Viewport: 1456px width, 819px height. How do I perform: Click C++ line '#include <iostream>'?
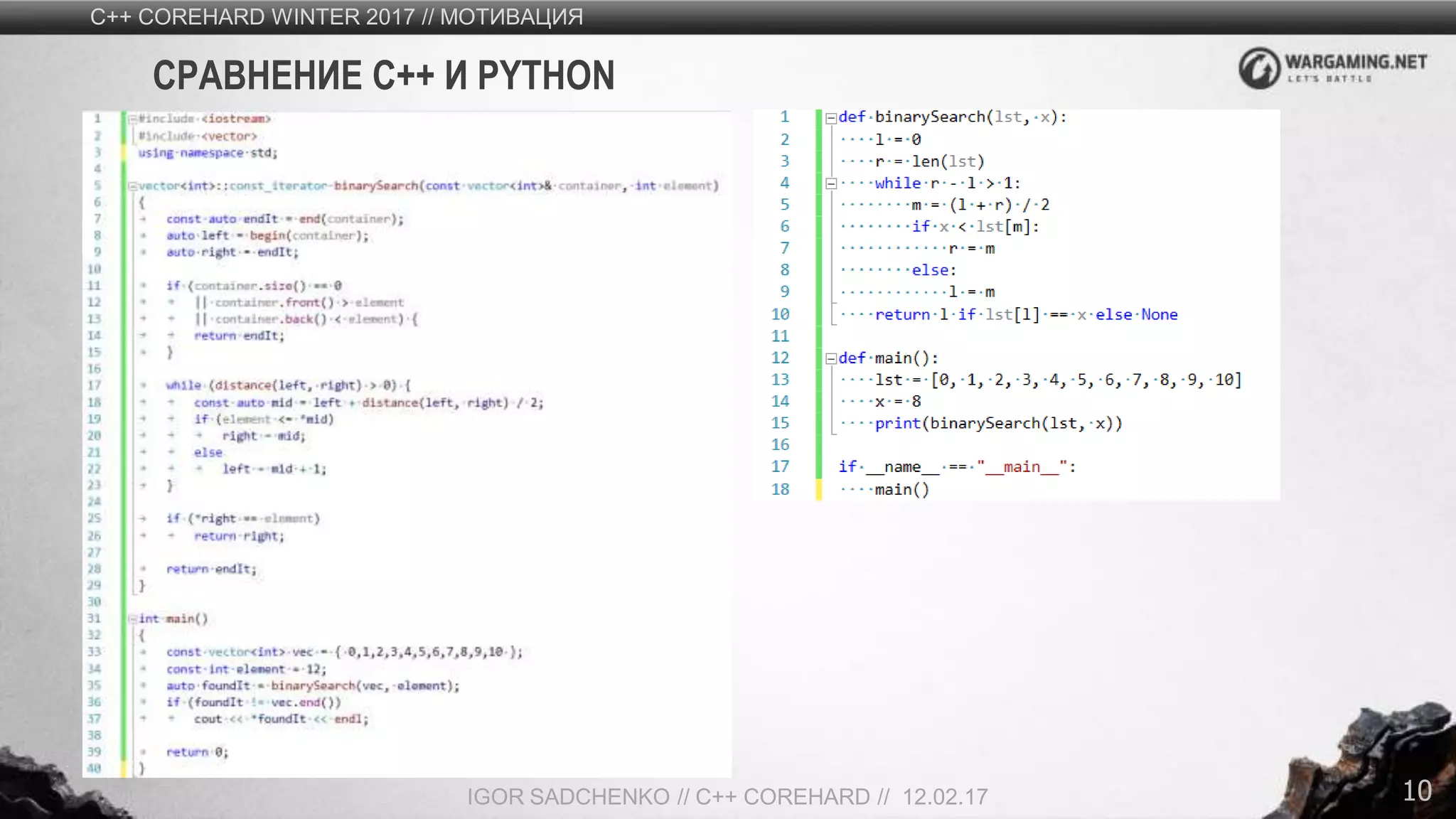tap(205, 119)
